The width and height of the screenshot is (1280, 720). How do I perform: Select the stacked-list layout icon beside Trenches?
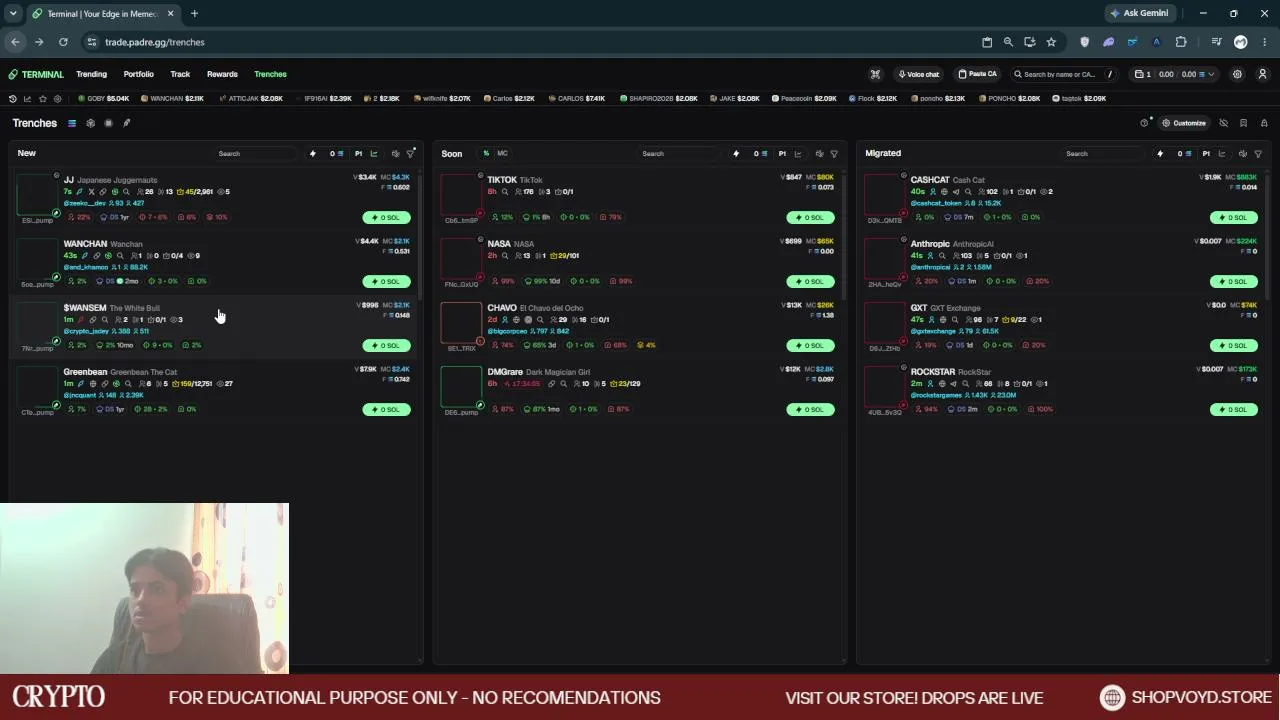coord(72,123)
